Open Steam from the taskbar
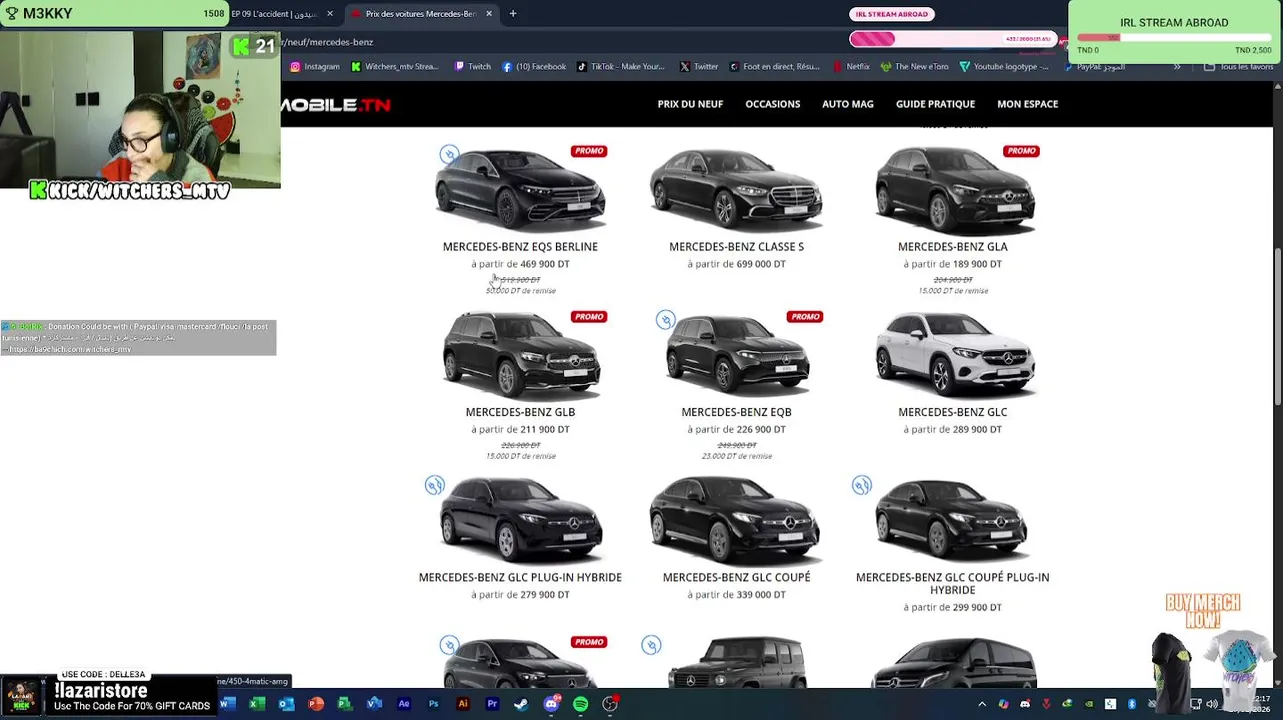This screenshot has height=720, width=1283. pyautogui.click(x=521, y=704)
